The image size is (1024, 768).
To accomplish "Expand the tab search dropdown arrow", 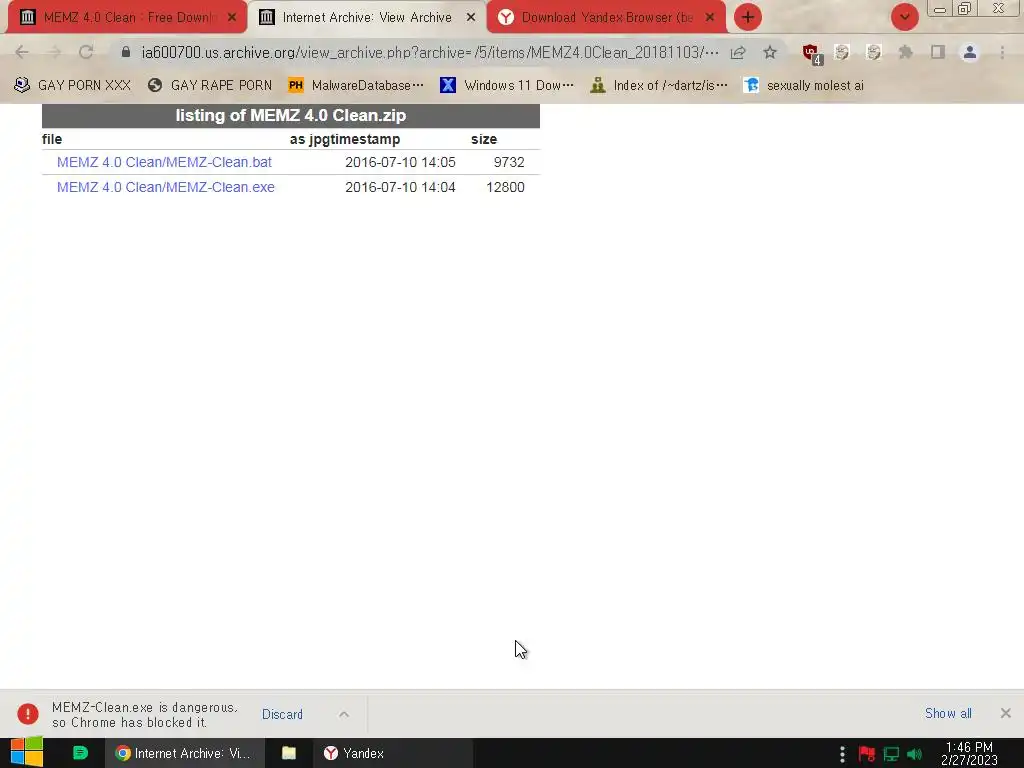I will (904, 17).
